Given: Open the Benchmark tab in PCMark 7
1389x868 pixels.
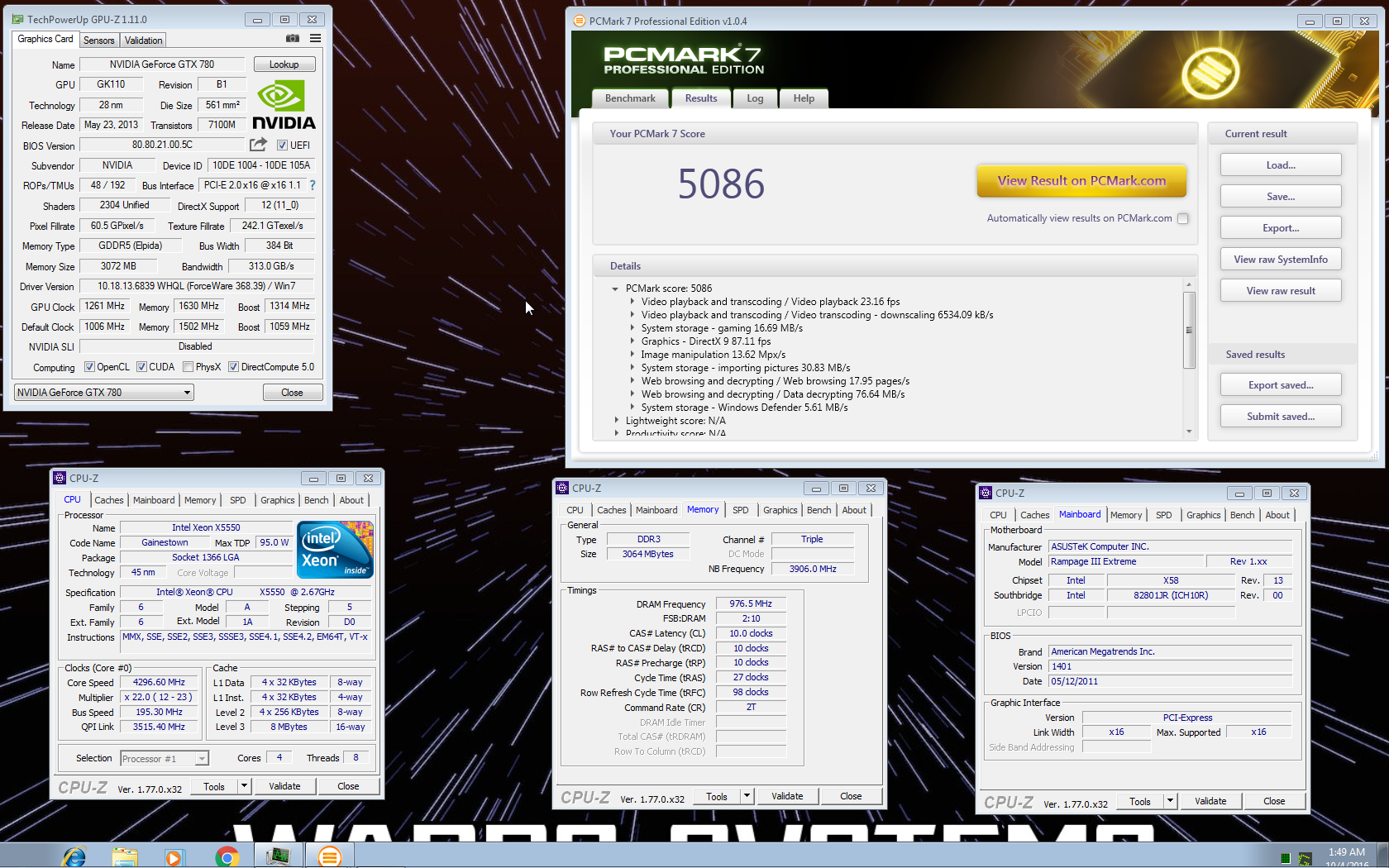Looking at the screenshot, I should point(630,98).
